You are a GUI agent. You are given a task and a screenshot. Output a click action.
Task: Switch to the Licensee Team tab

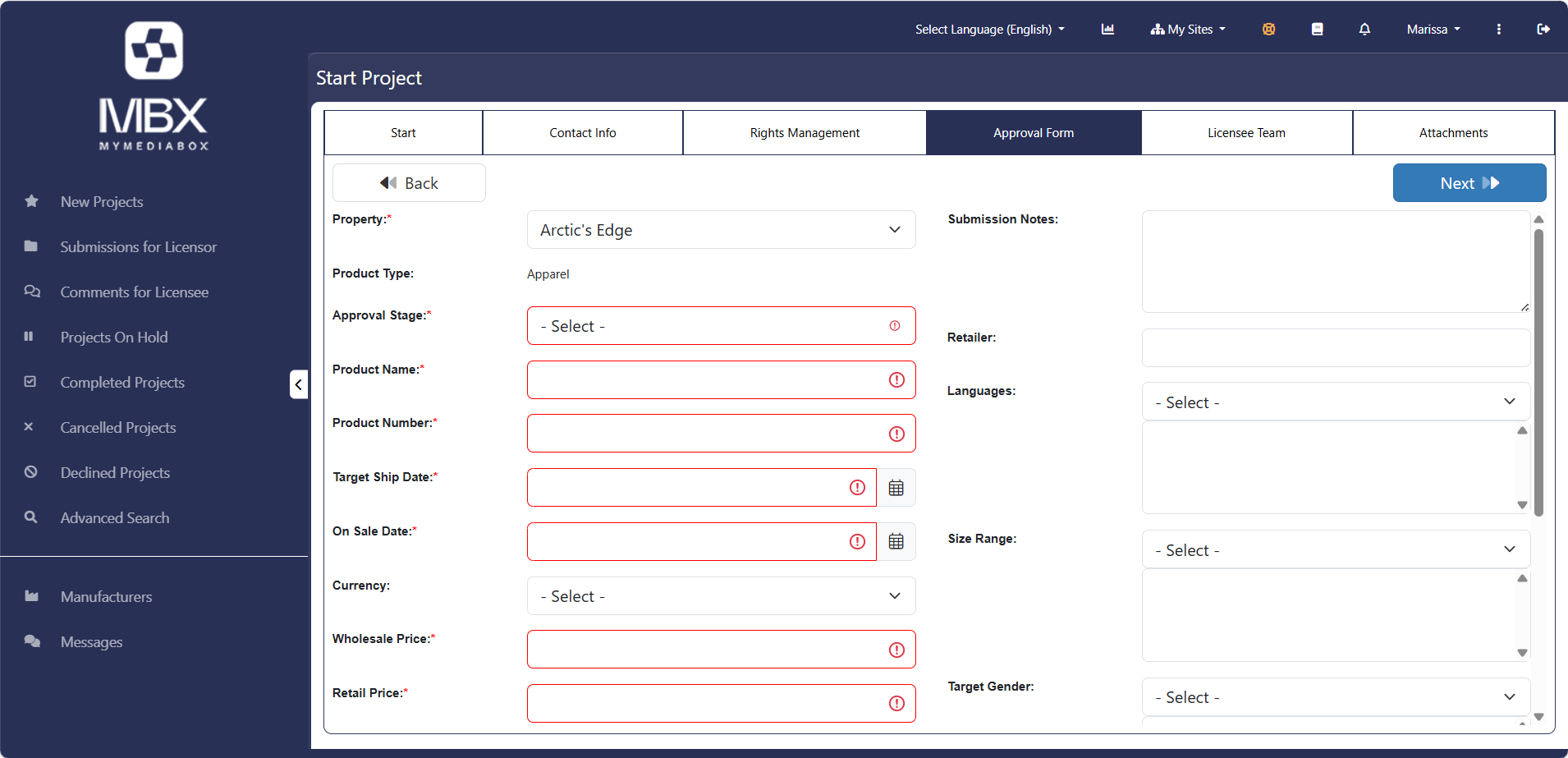click(1246, 133)
